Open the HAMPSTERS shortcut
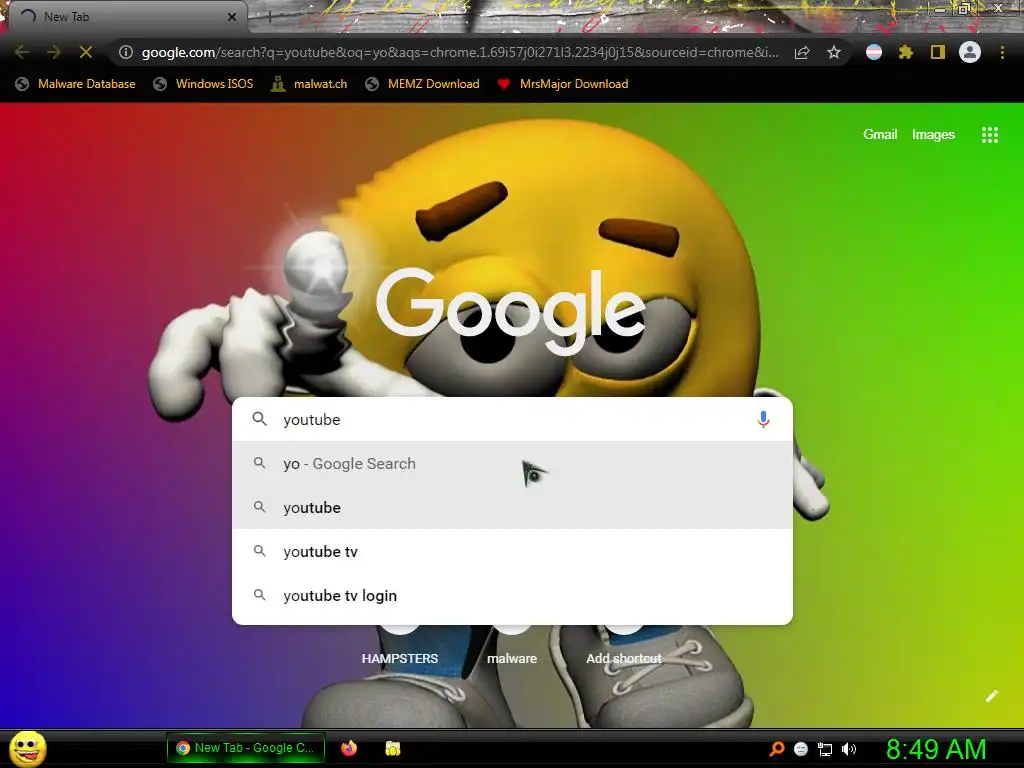The width and height of the screenshot is (1024, 768). (400, 658)
